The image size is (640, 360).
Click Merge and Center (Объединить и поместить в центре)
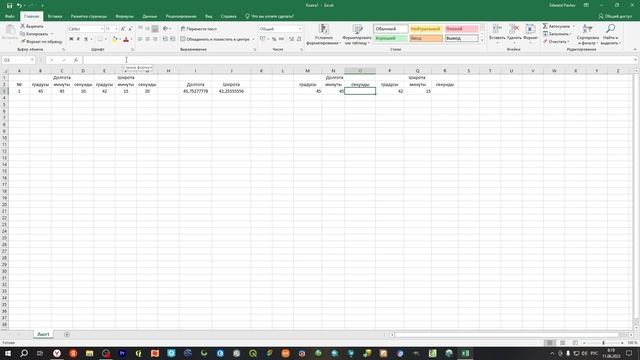215,39
